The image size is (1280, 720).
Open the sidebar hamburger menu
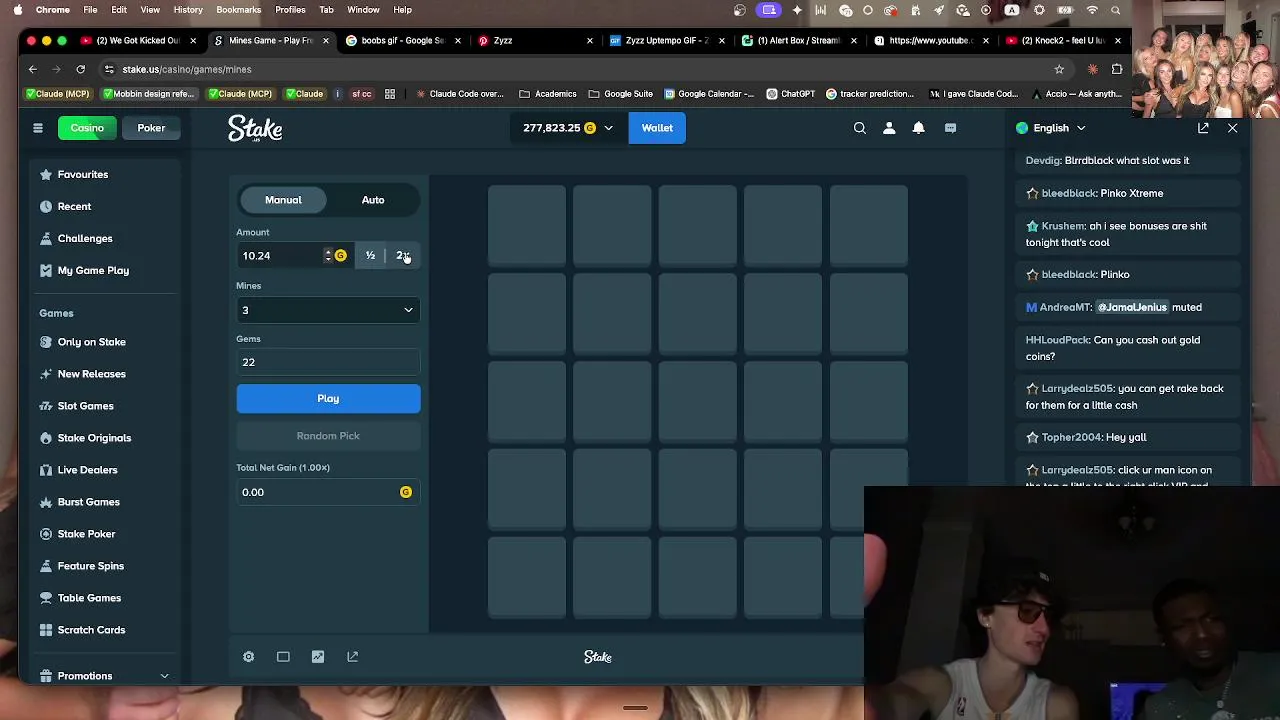click(38, 128)
